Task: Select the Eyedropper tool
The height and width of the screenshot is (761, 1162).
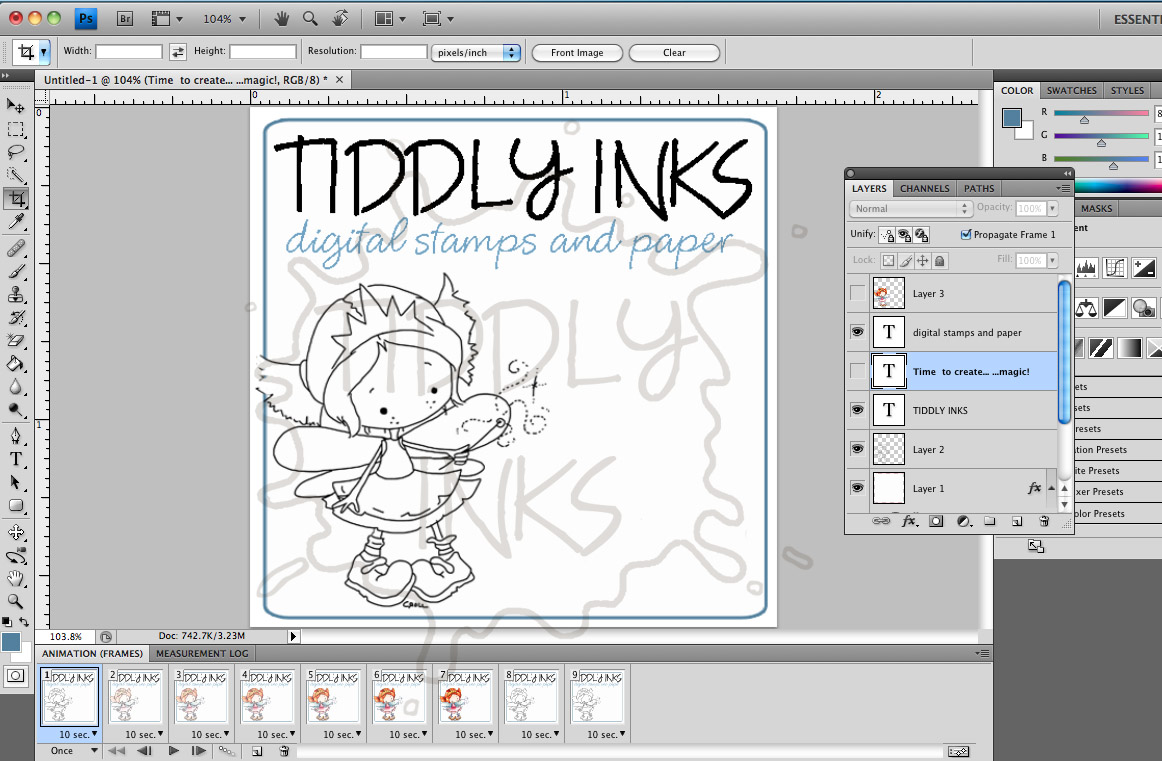Action: coord(16,222)
